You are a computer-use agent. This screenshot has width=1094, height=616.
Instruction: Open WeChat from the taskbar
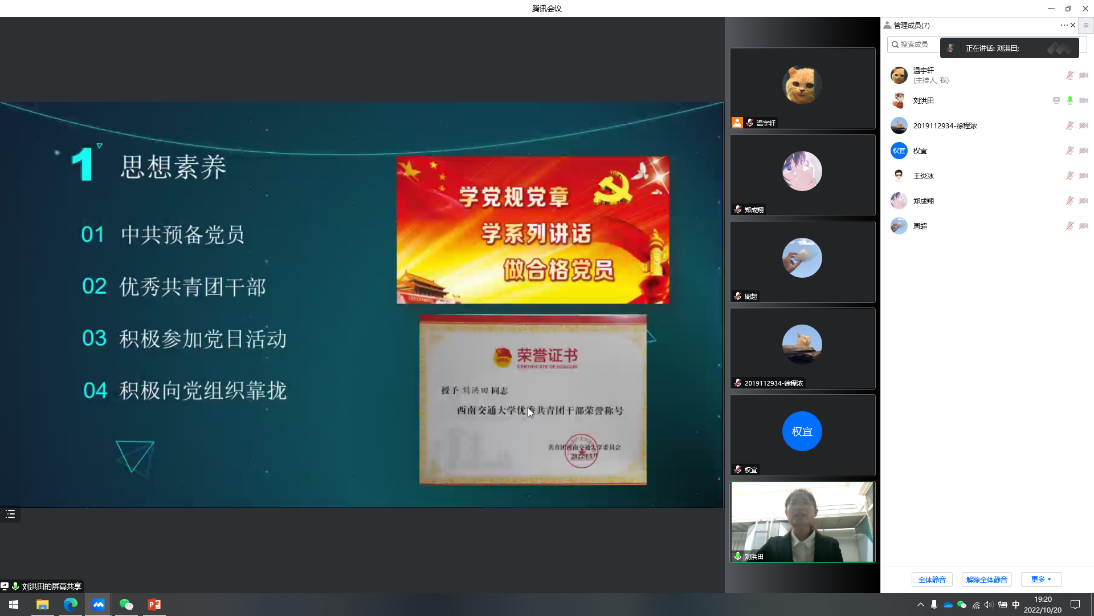[126, 604]
